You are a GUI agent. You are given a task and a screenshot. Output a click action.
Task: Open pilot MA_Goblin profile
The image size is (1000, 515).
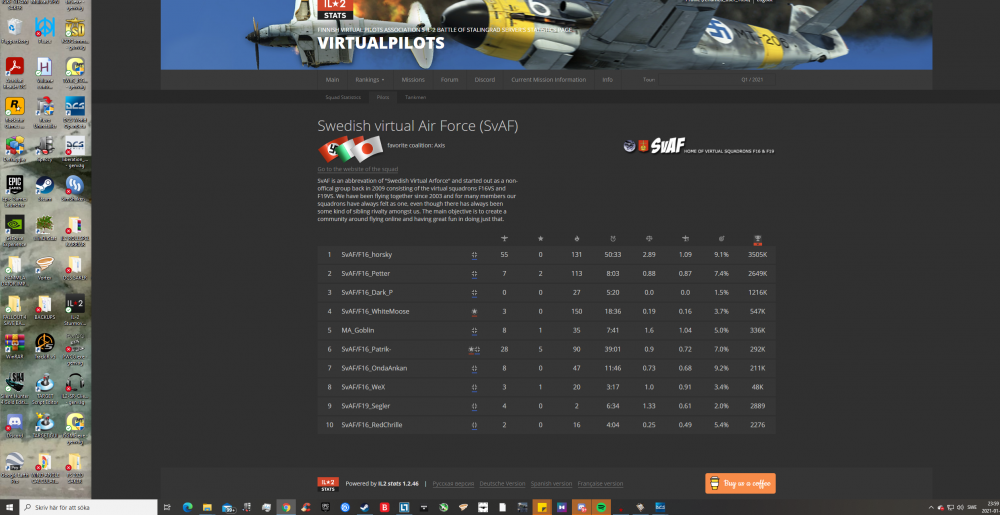click(x=358, y=330)
